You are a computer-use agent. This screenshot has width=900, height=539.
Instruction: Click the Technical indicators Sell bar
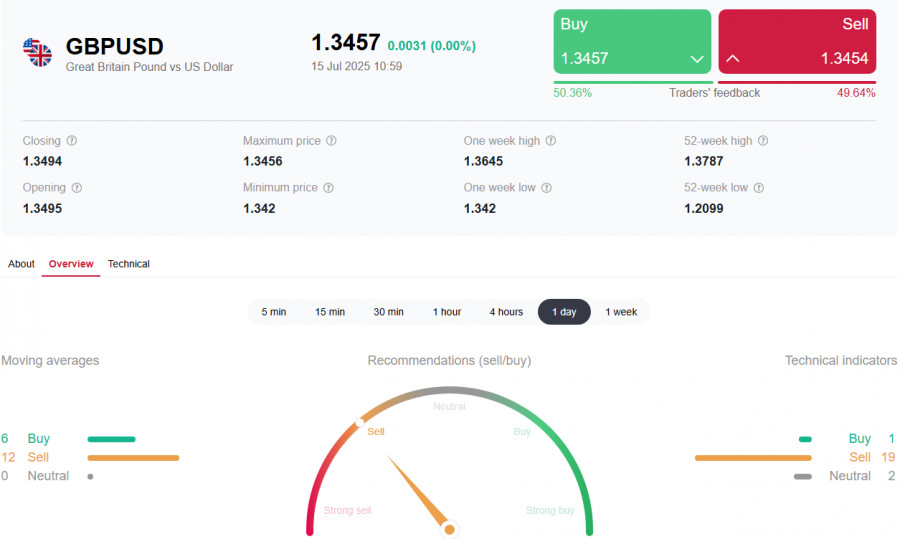tap(753, 457)
